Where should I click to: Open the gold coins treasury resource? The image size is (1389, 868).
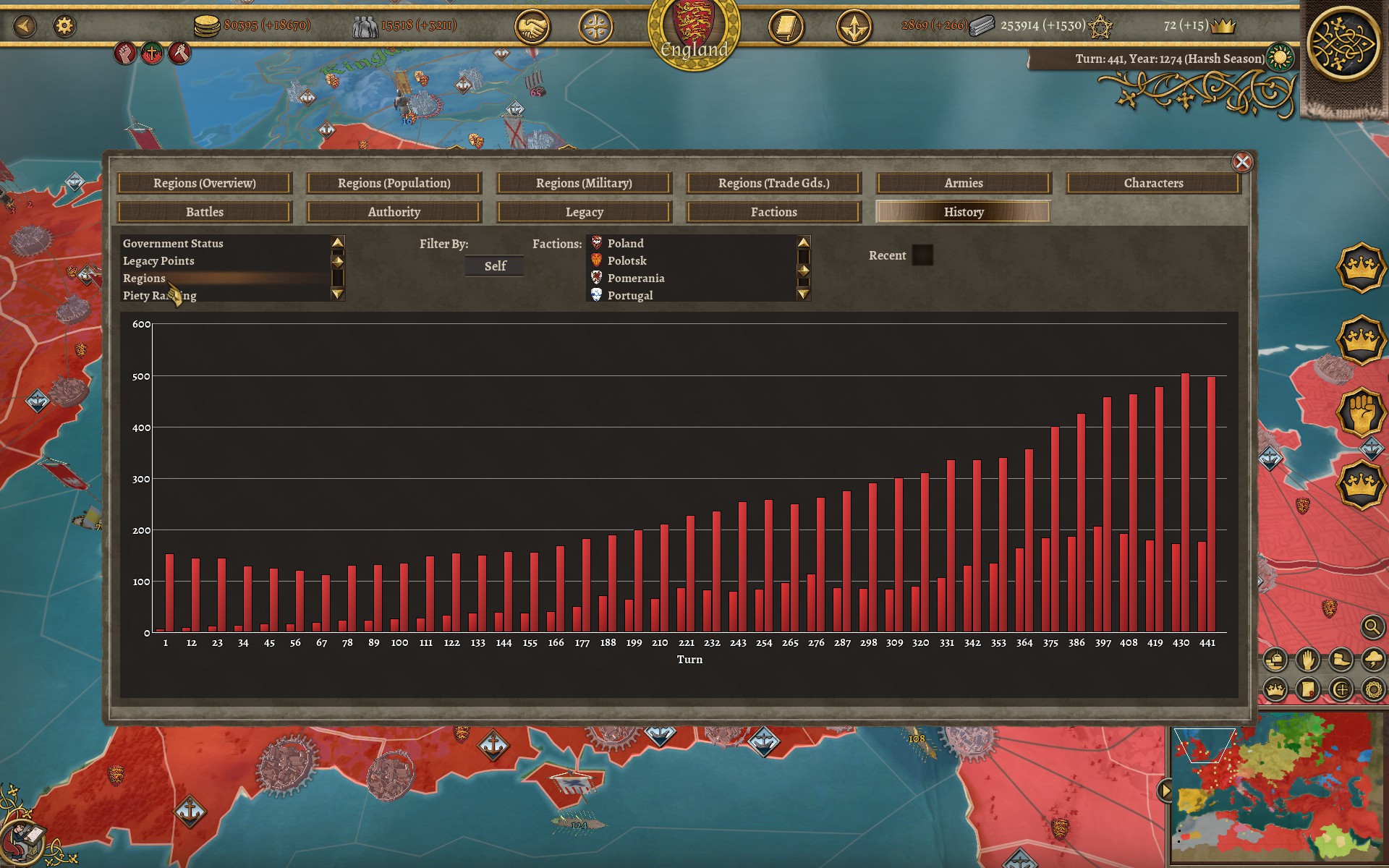[x=207, y=26]
